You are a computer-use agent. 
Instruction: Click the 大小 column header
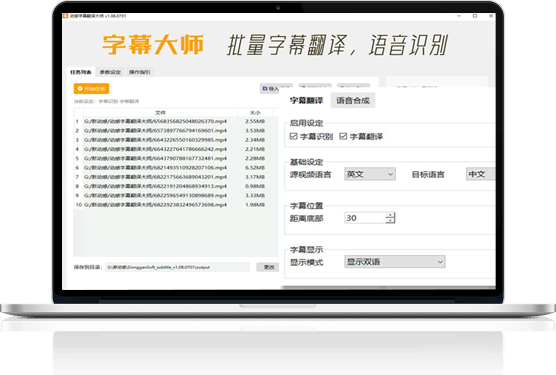click(x=255, y=113)
